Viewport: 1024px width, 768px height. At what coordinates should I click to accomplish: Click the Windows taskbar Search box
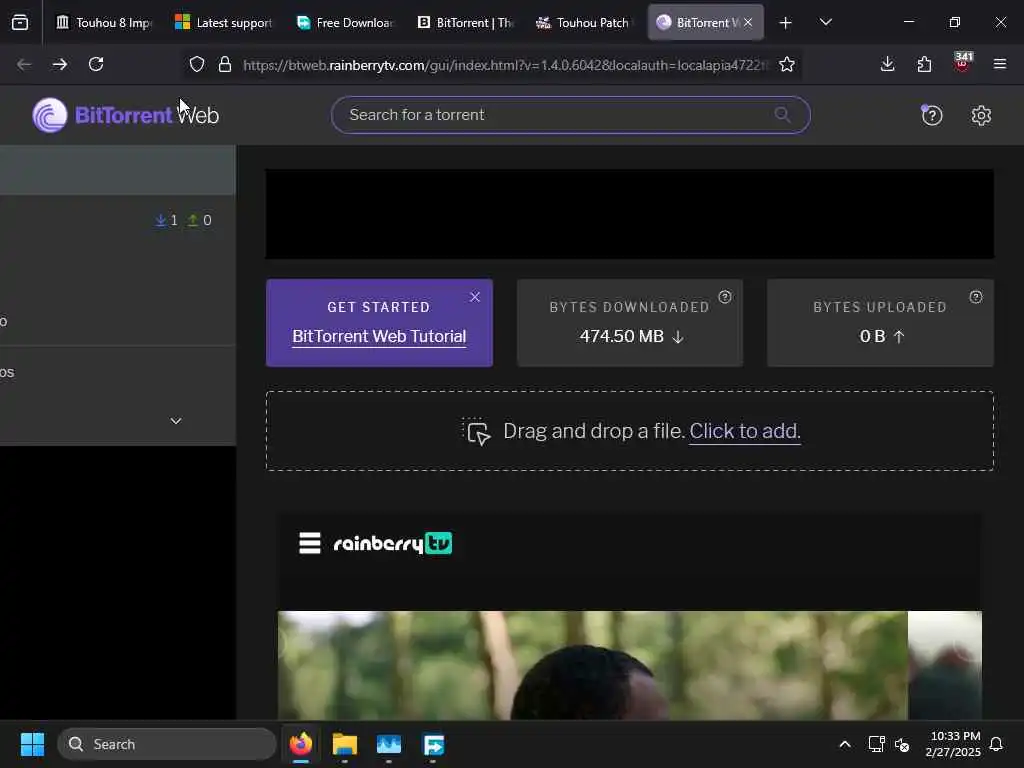coord(167,744)
